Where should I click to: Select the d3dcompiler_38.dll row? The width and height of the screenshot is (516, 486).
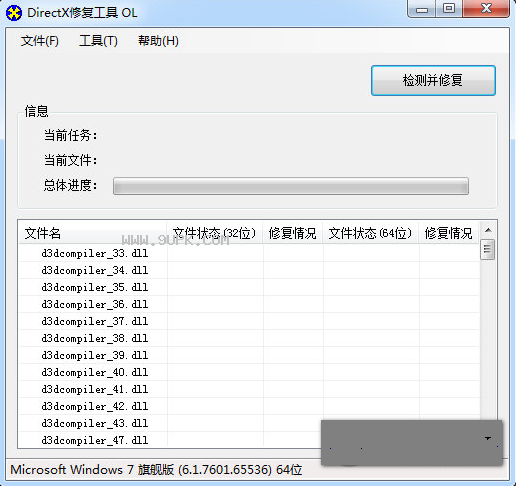click(x=249, y=338)
